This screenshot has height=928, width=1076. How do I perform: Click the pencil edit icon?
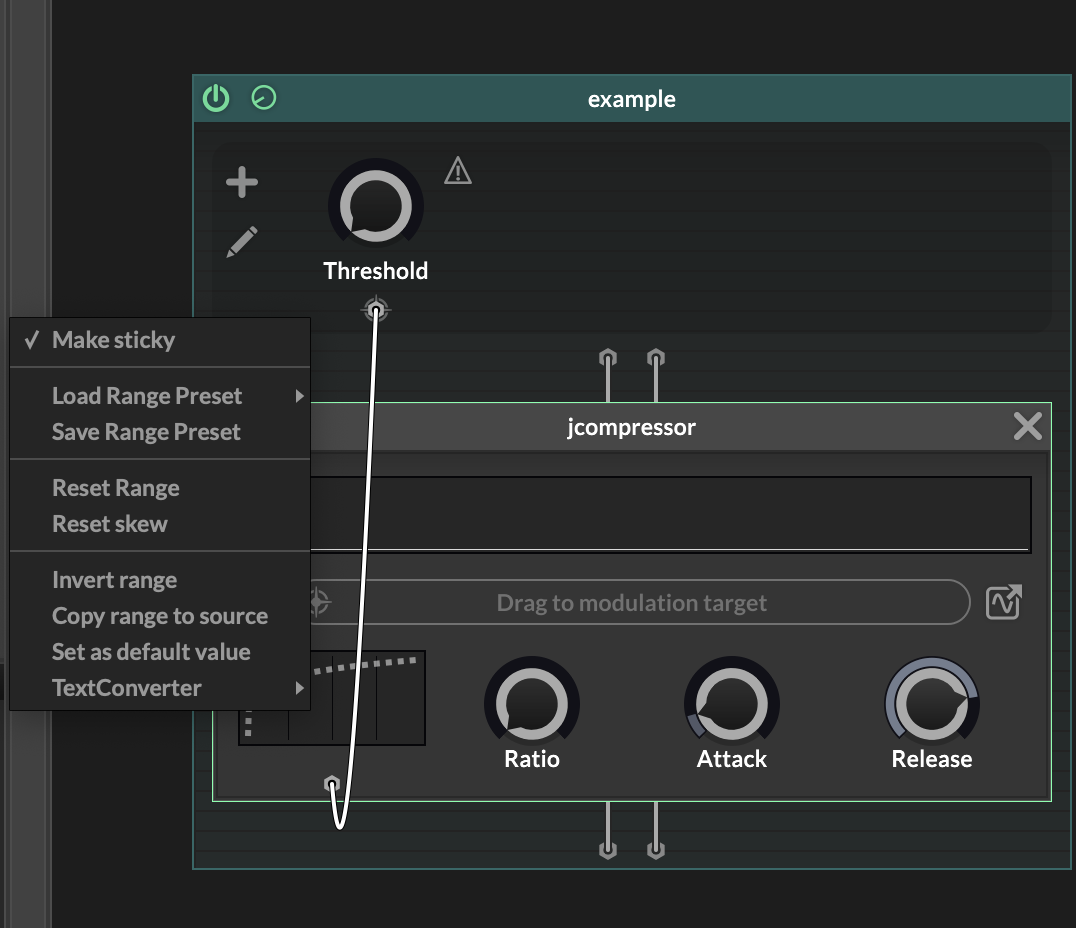(242, 242)
